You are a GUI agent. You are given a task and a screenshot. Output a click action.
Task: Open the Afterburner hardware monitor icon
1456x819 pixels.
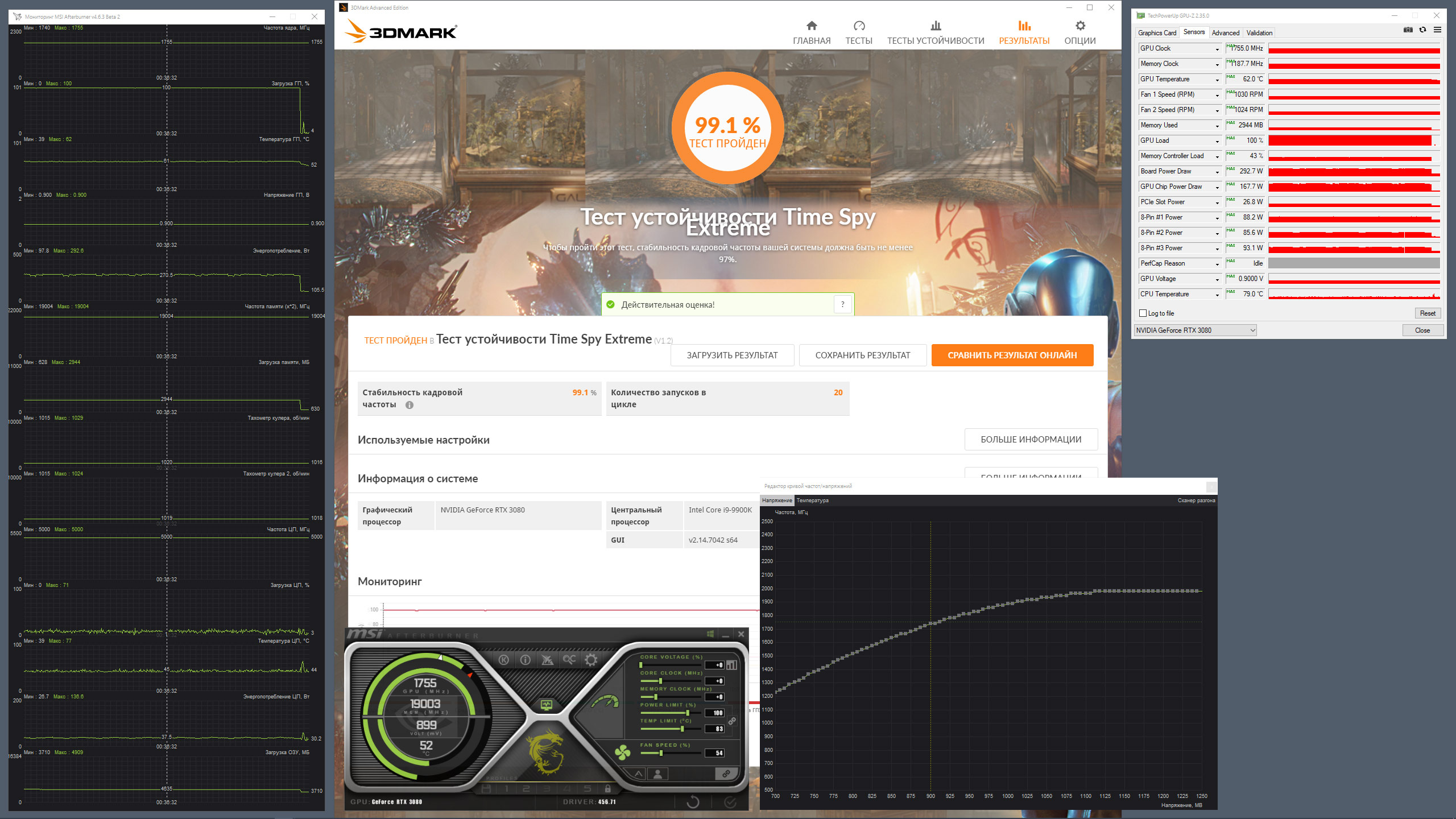pyautogui.click(x=547, y=705)
